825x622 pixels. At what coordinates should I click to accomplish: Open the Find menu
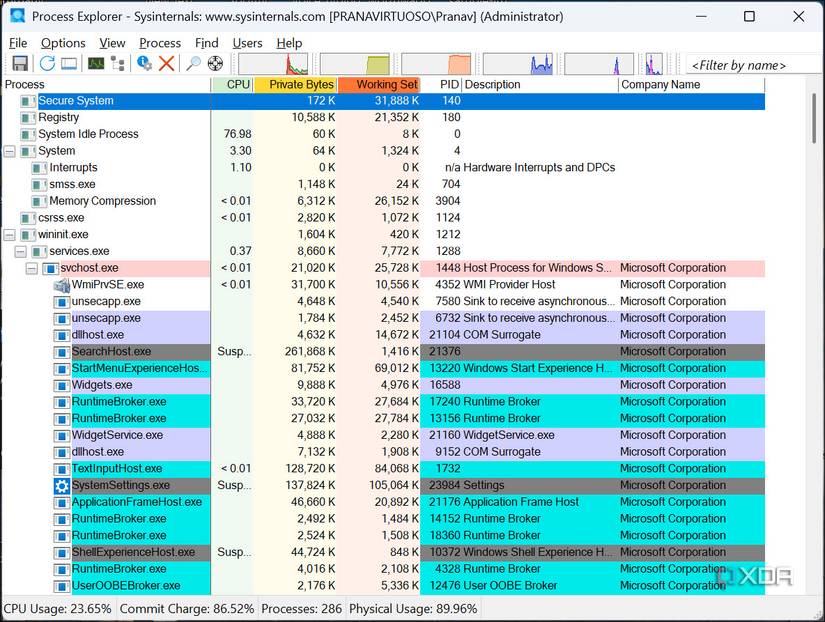206,43
